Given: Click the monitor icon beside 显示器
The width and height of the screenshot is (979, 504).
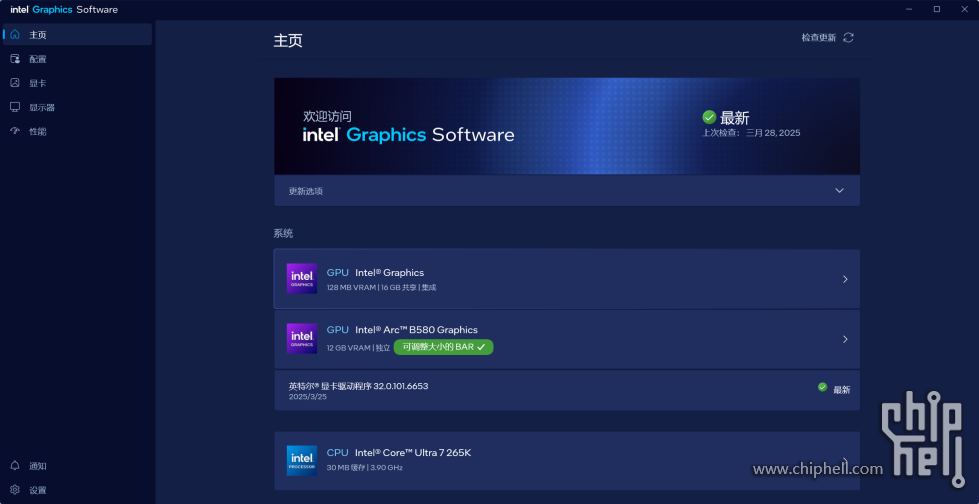Looking at the screenshot, I should [15, 107].
